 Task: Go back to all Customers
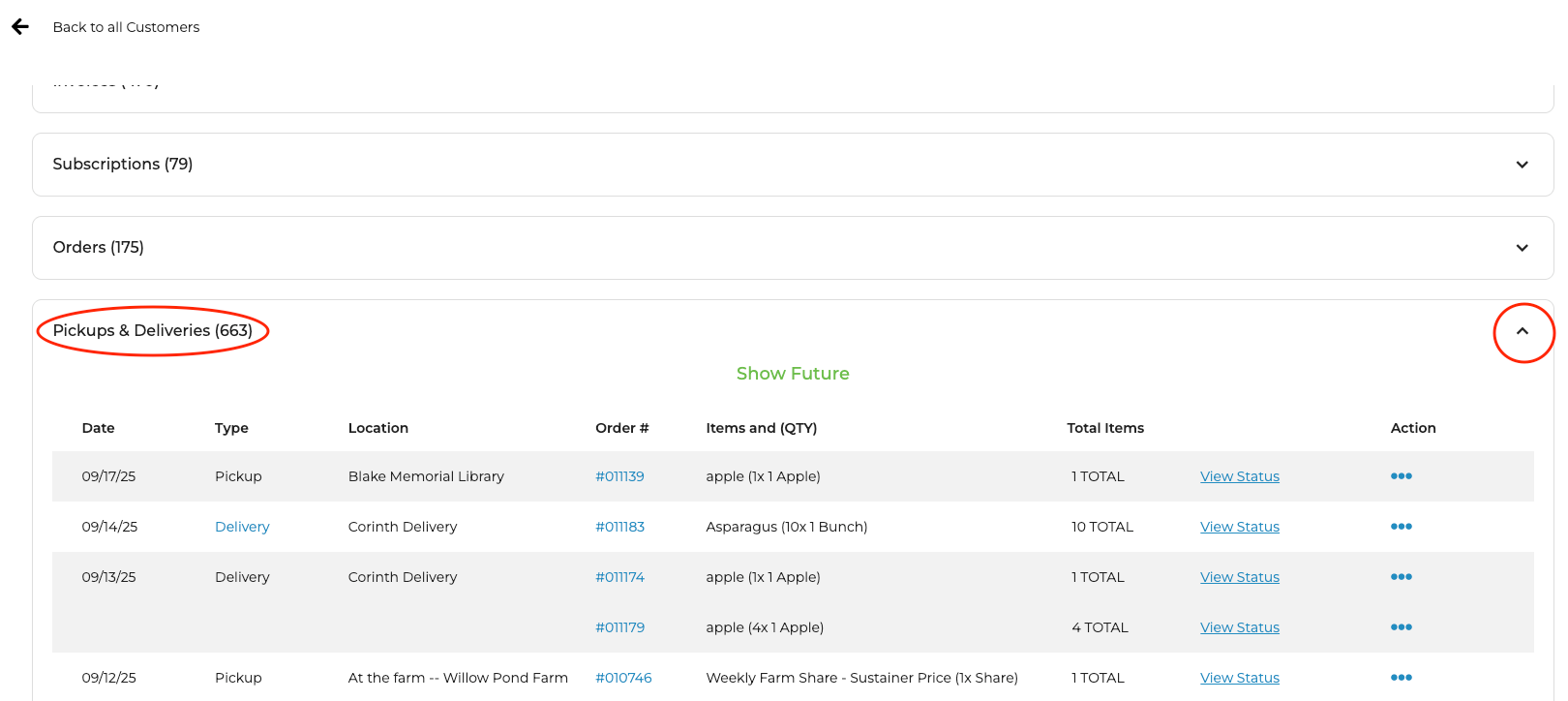(126, 27)
